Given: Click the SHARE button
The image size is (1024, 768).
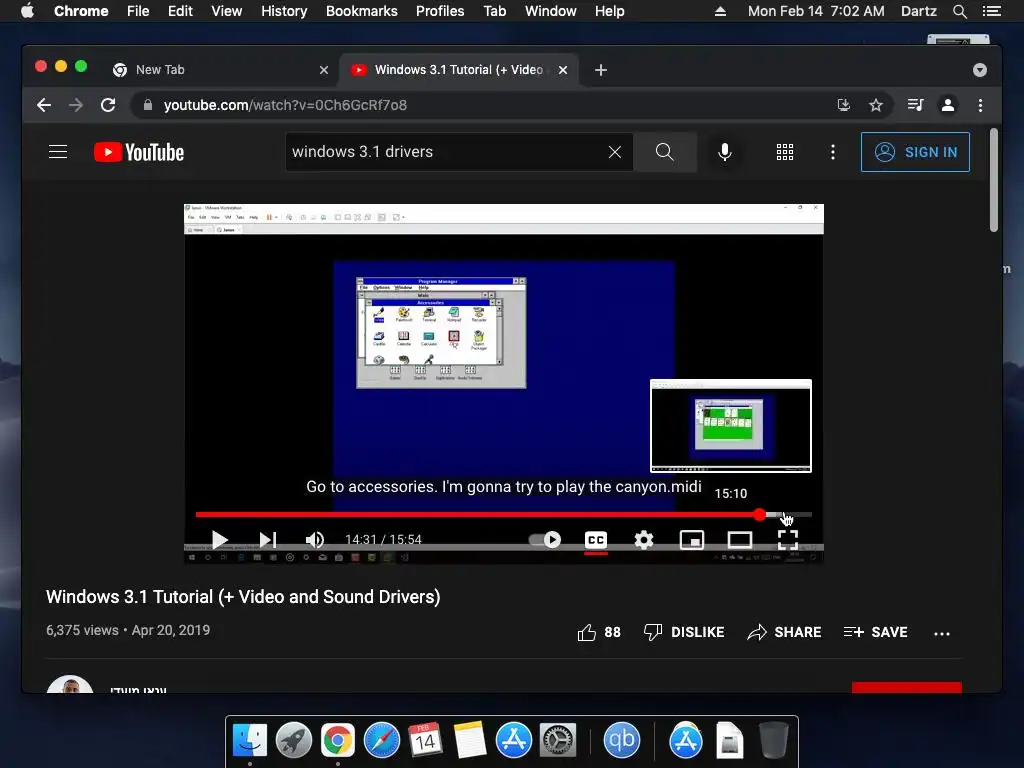Looking at the screenshot, I should (784, 632).
